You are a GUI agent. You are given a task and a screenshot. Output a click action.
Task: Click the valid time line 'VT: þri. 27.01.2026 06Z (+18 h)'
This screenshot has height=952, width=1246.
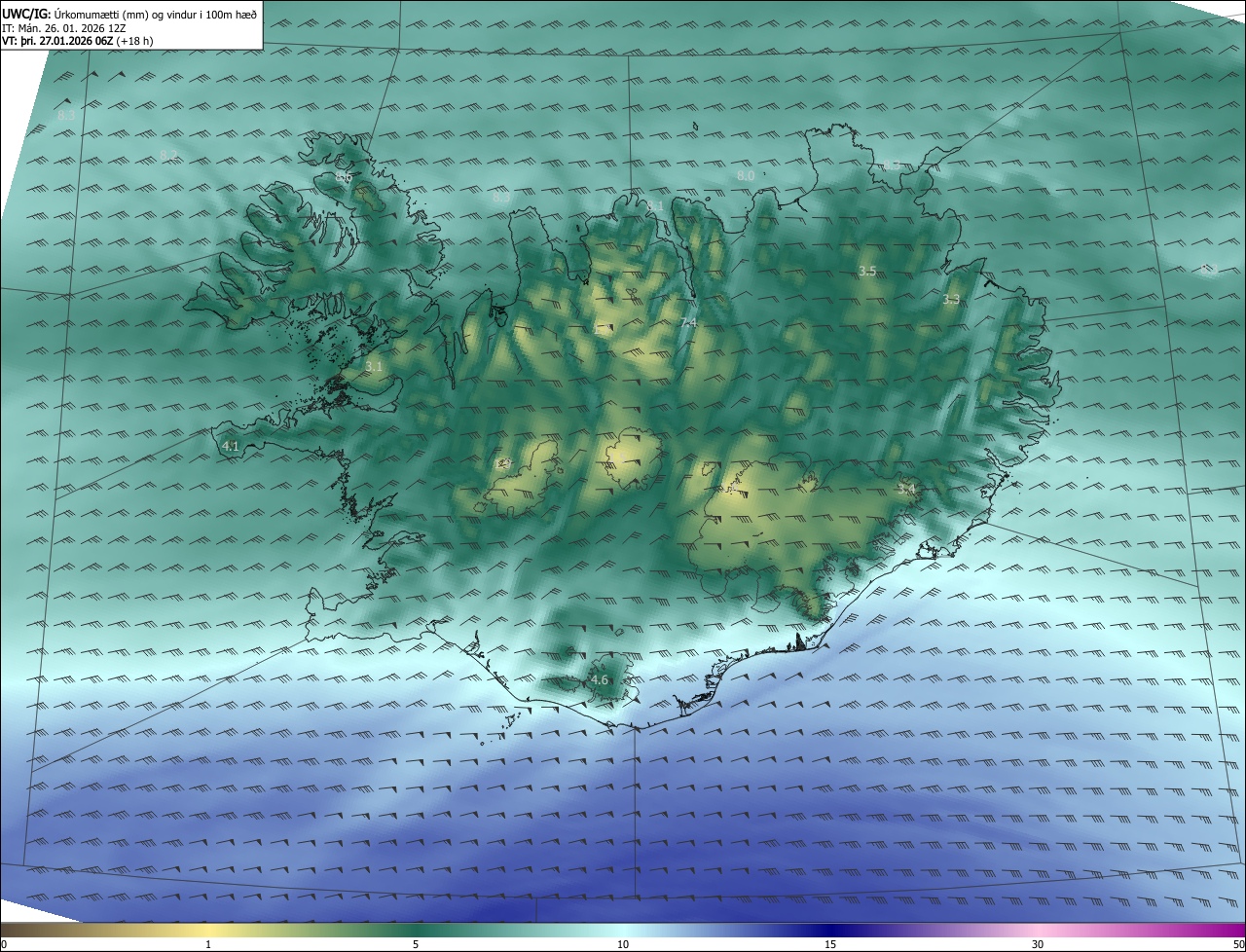78,41
